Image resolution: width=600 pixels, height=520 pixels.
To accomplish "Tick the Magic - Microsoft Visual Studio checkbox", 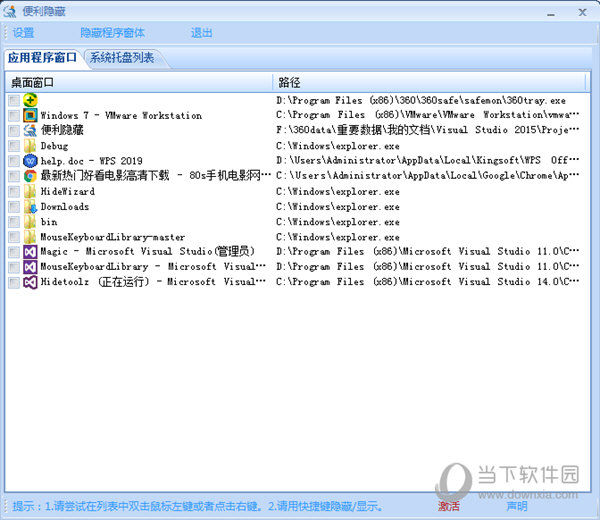I will tap(14, 252).
